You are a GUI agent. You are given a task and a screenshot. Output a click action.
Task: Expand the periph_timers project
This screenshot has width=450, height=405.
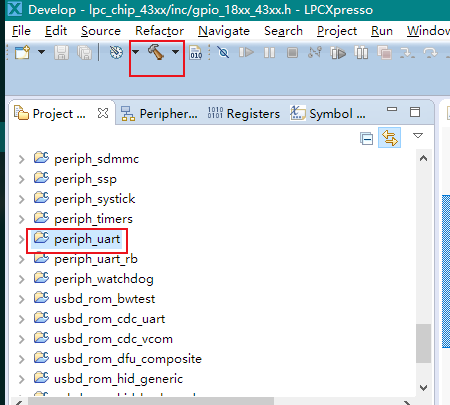pos(22,219)
